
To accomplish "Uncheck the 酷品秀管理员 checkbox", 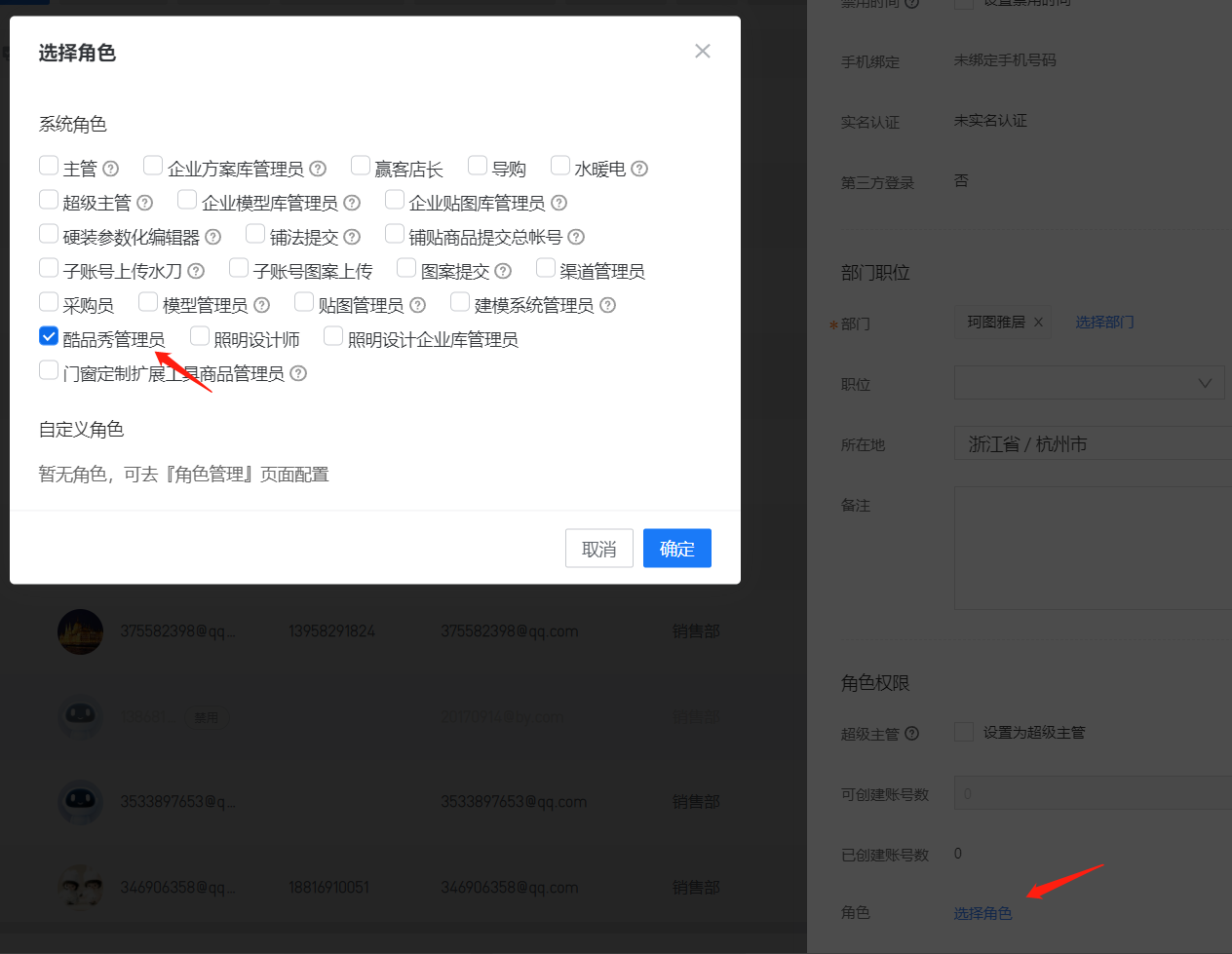I will [49, 336].
